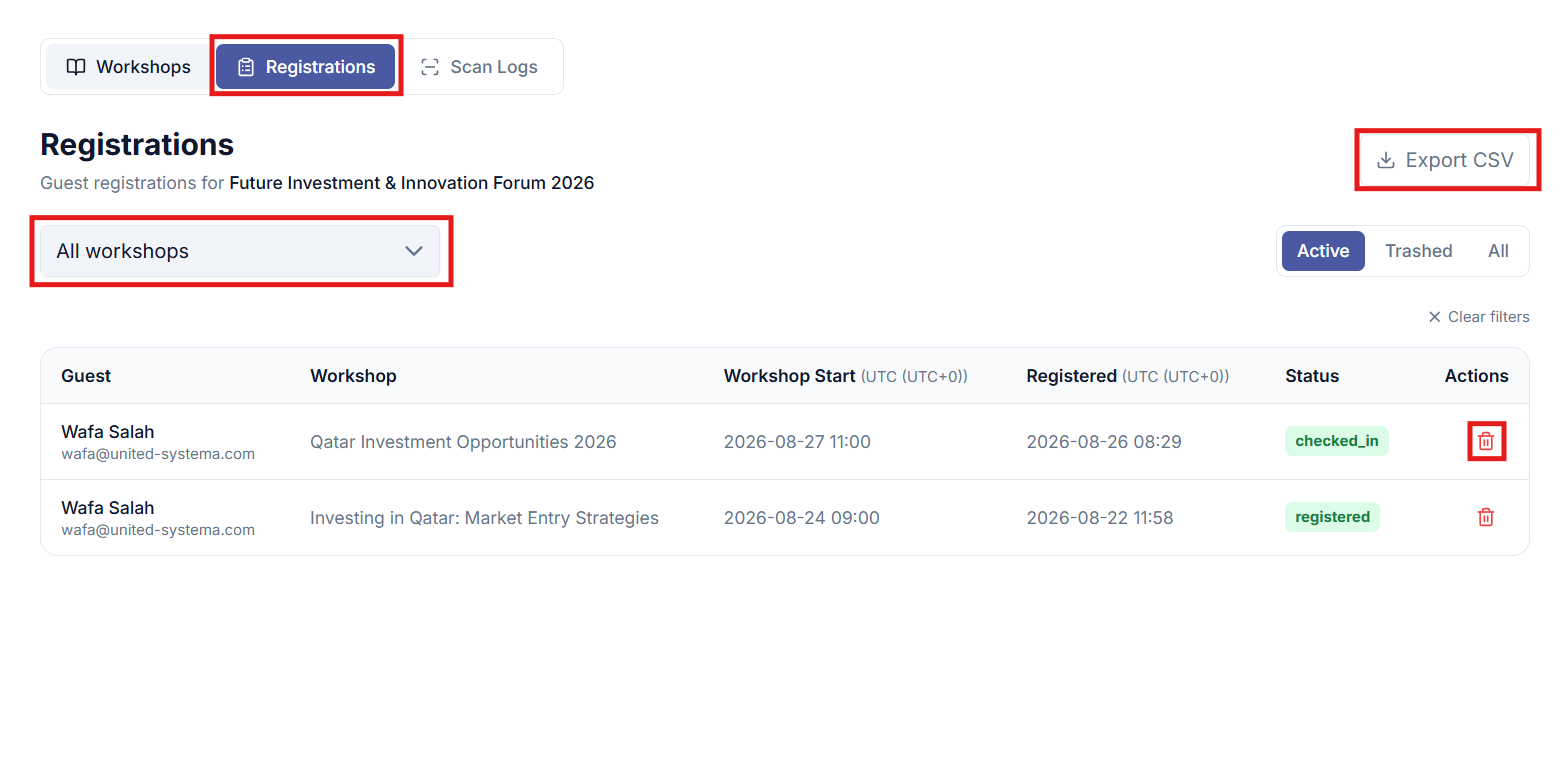Click the X icon next to Clear filters

tap(1435, 317)
